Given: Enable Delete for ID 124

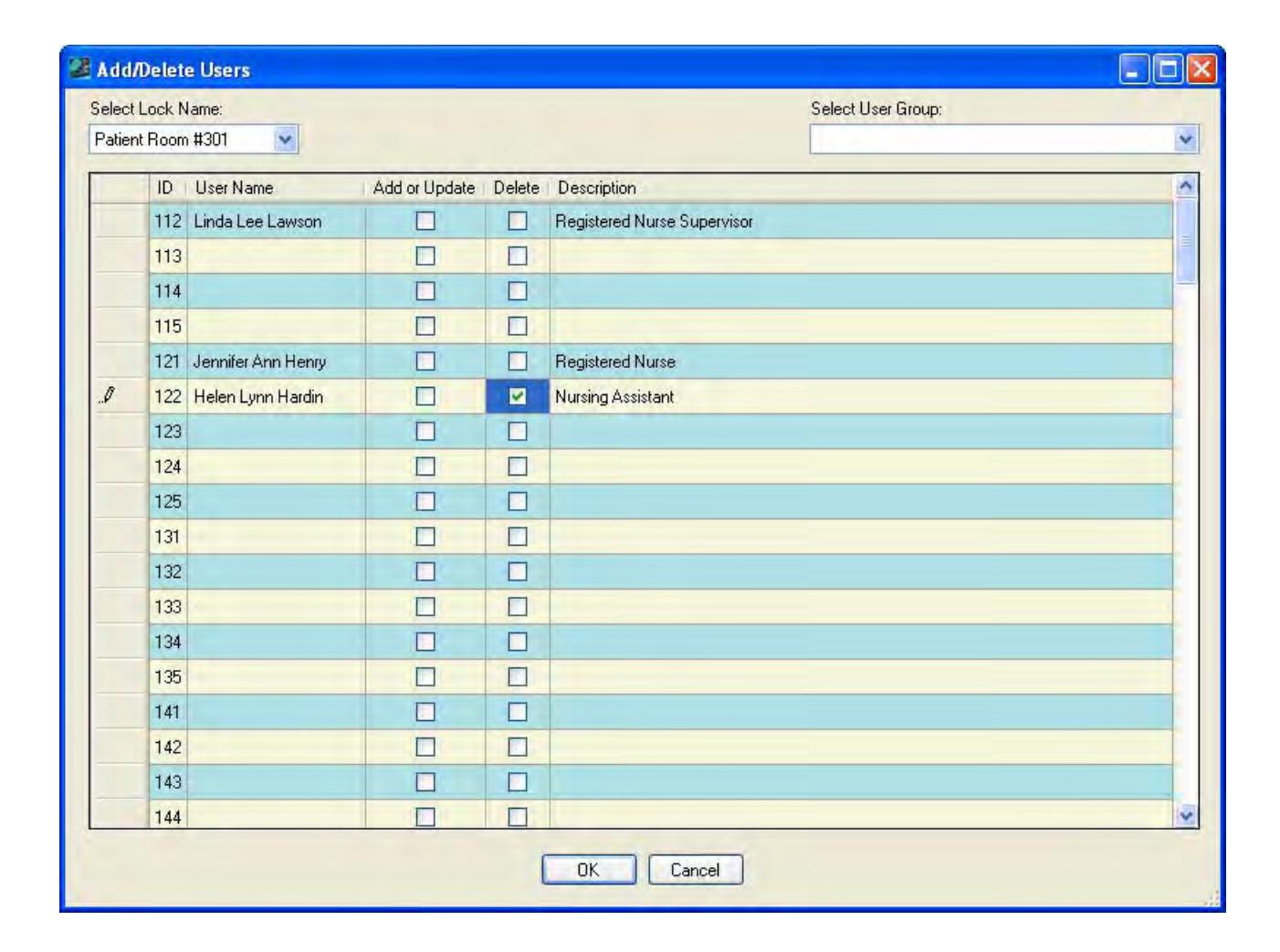Looking at the screenshot, I should click(x=518, y=466).
